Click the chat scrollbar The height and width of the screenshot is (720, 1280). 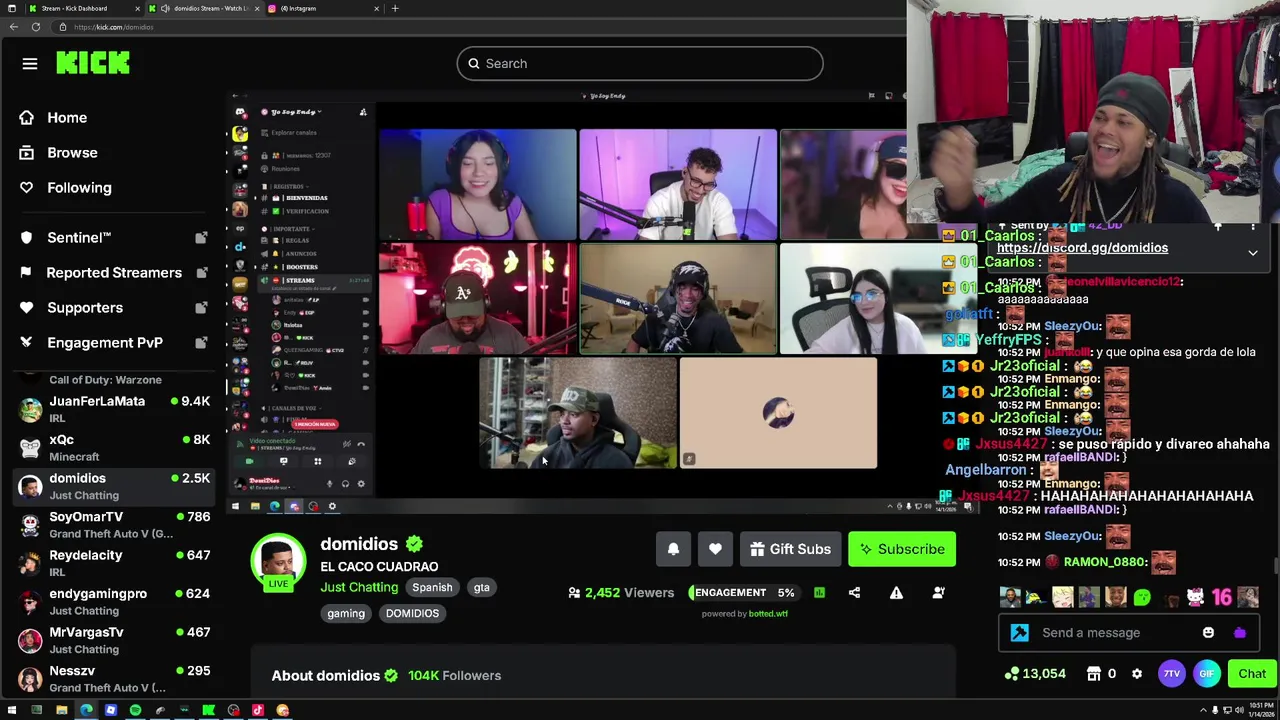[1274, 566]
